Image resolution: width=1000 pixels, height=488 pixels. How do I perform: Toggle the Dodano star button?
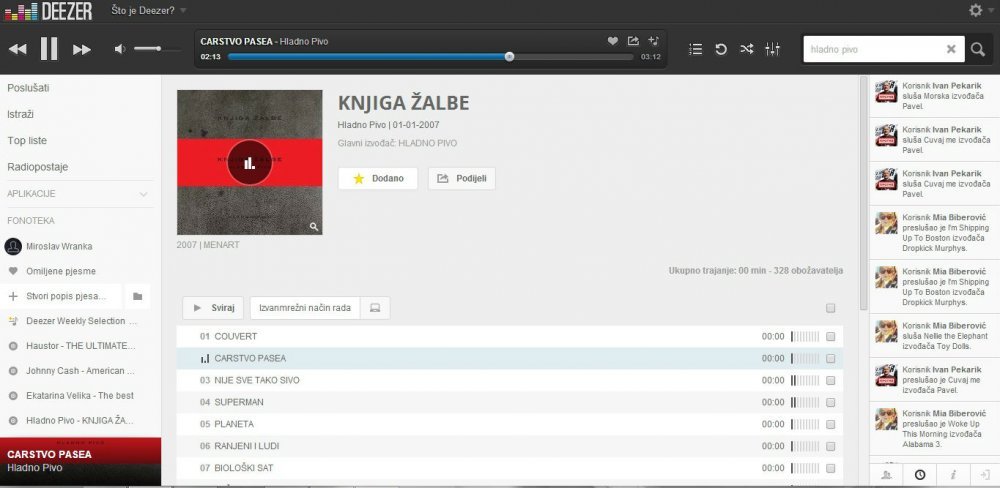[378, 179]
